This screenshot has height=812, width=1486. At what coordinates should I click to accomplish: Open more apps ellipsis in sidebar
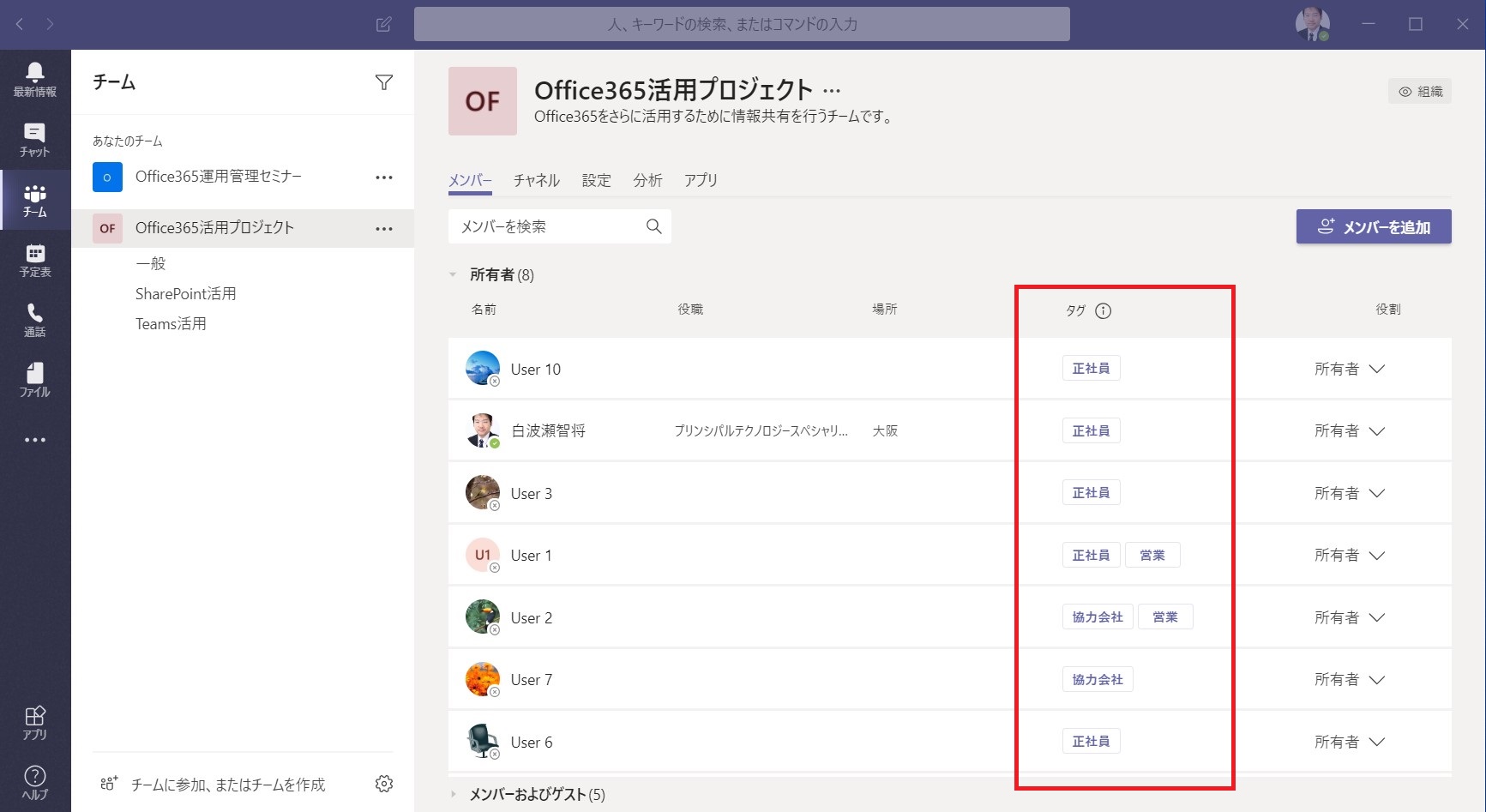pos(35,440)
